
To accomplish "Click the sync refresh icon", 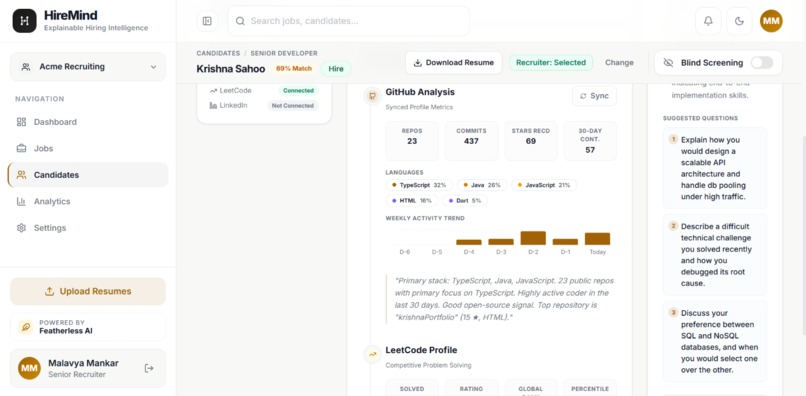I will point(583,96).
